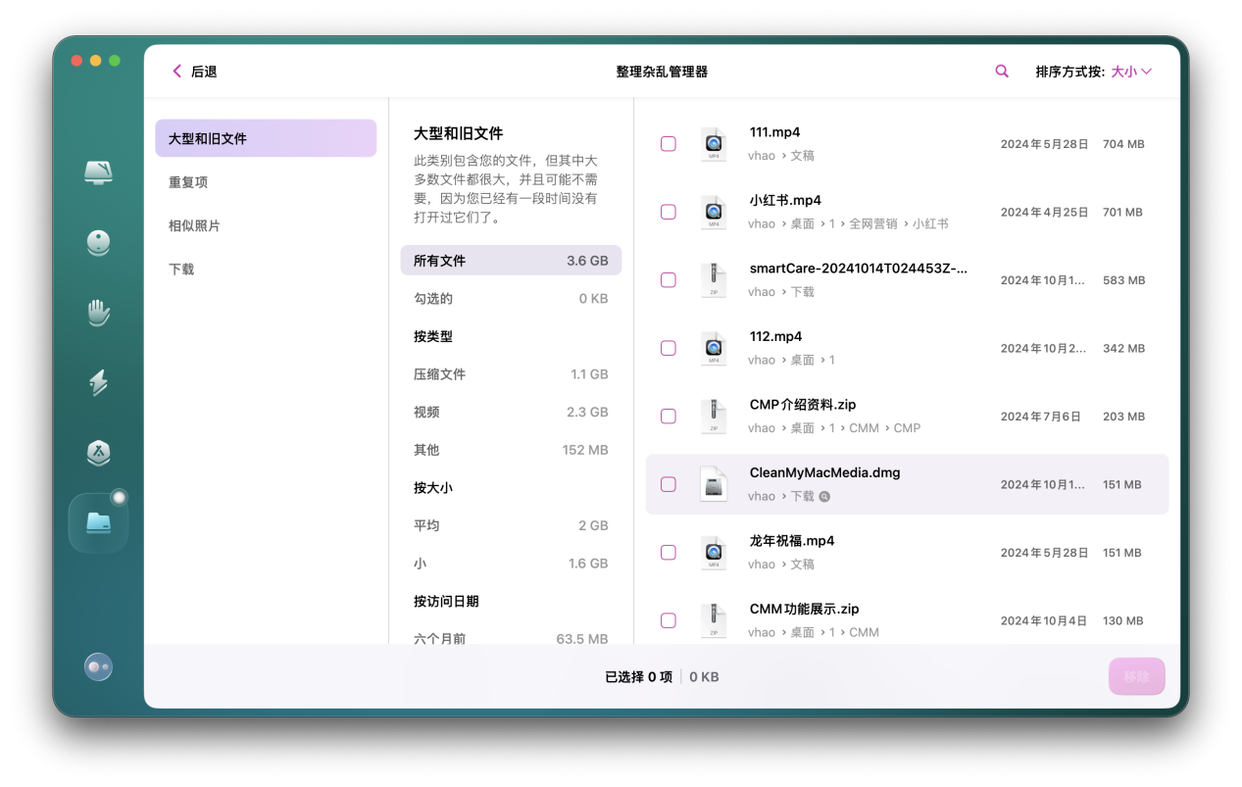Click the 已选择 0 项 status text

click(639, 677)
